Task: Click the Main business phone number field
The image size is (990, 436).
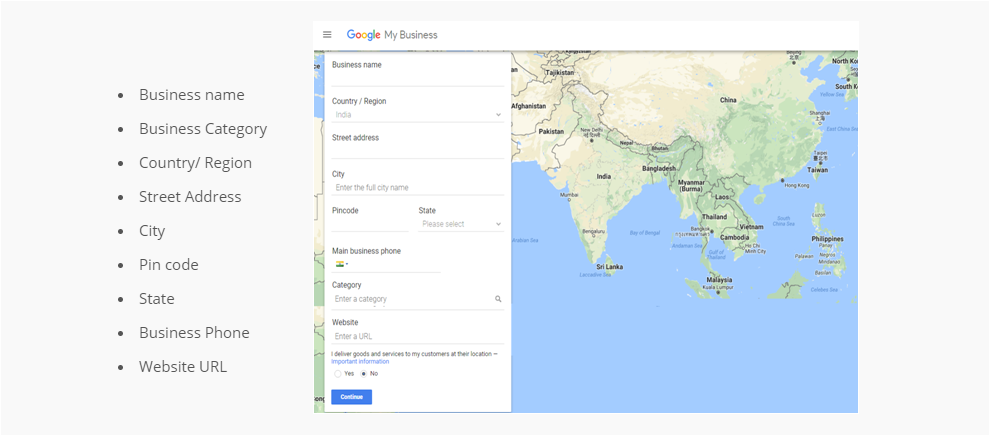Action: pyautogui.click(x=395, y=265)
